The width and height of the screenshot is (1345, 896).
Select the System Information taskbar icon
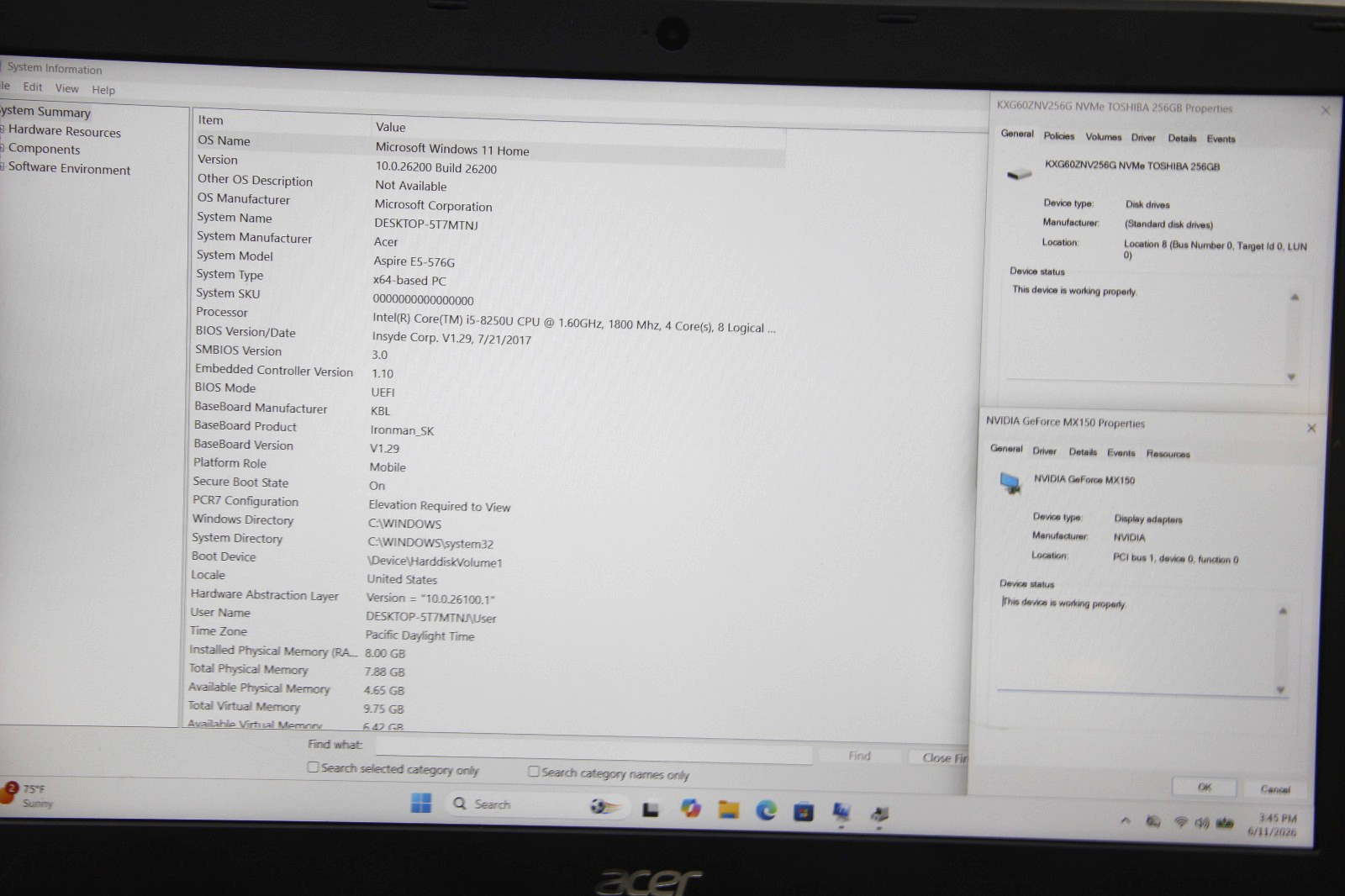pyautogui.click(x=841, y=812)
